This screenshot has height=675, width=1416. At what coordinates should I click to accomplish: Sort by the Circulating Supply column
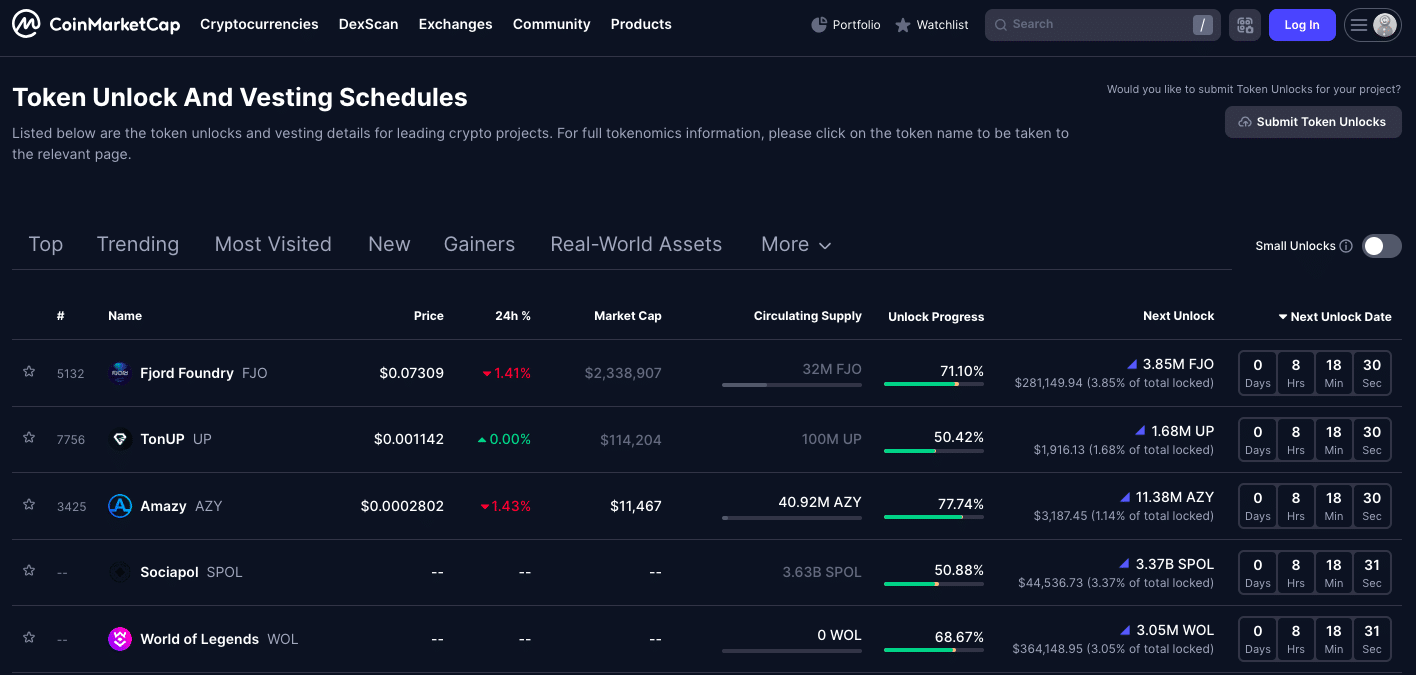[x=808, y=316]
